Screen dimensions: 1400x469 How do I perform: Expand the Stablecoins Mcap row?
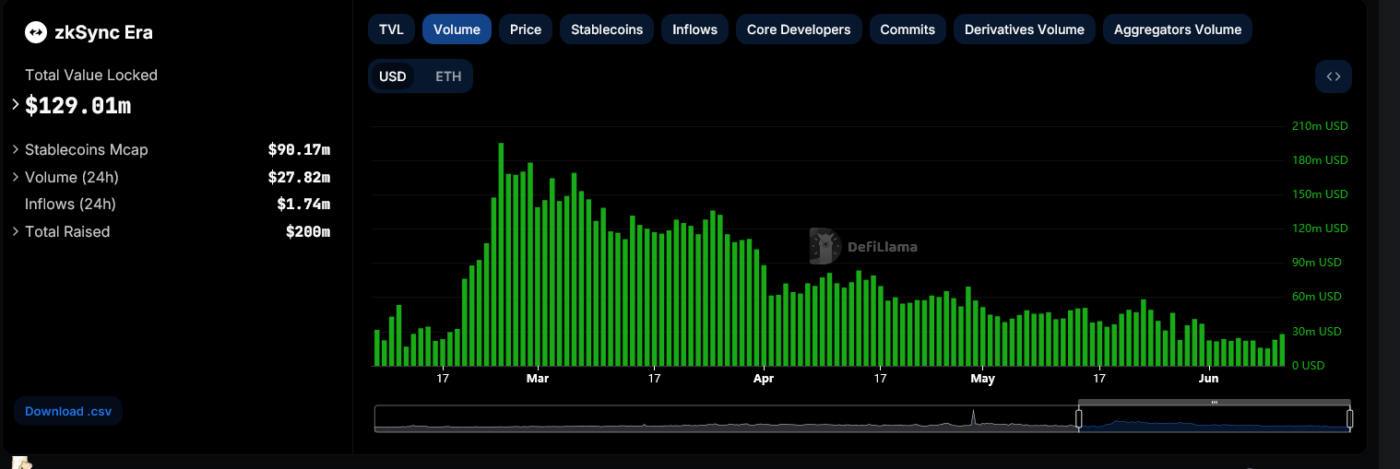click(16, 150)
